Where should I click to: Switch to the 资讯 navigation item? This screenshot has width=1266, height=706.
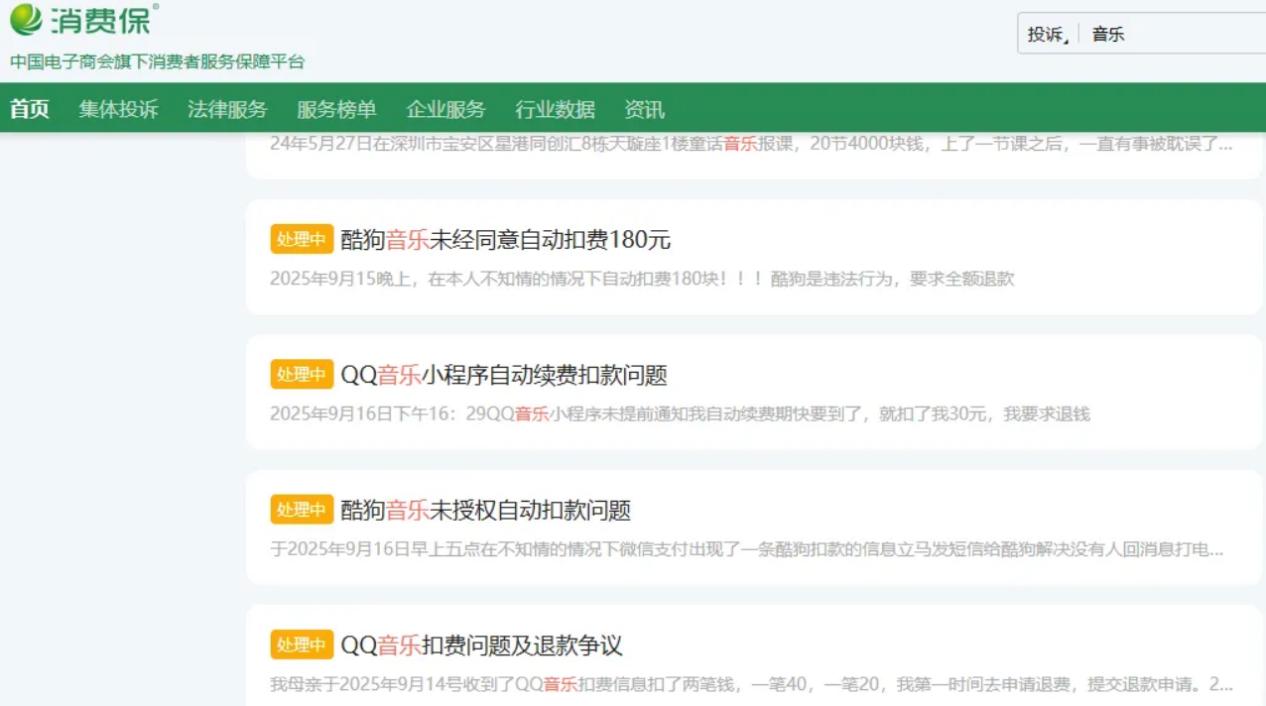(644, 109)
